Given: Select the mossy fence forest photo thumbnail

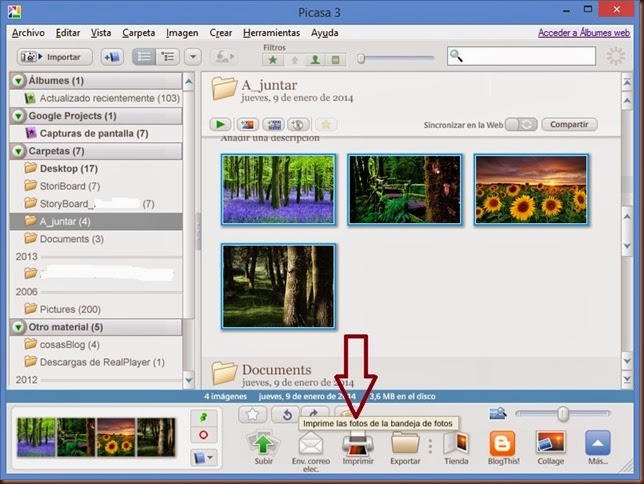Looking at the screenshot, I should coord(405,189).
